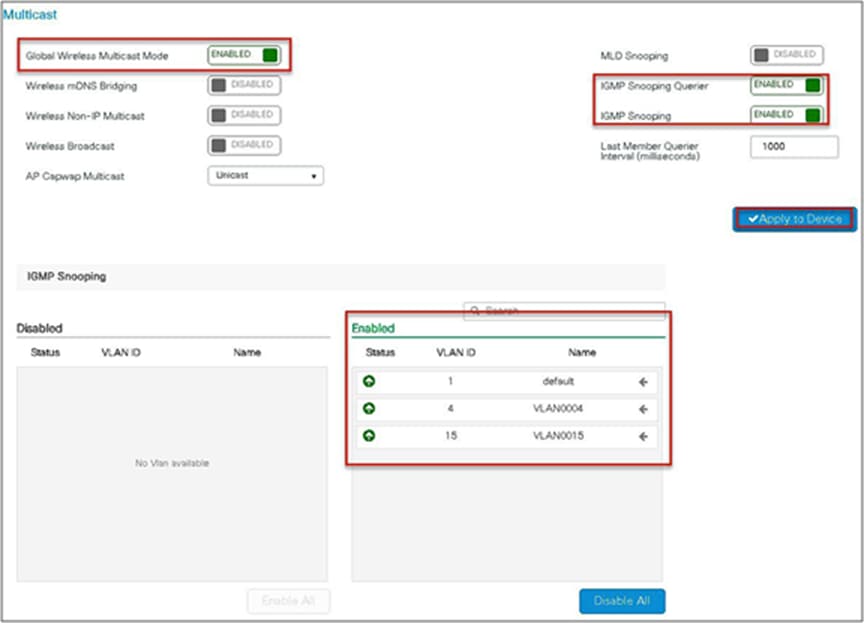This screenshot has width=864, height=623.
Task: Click status icon for VLAN0004
Action: point(369,408)
